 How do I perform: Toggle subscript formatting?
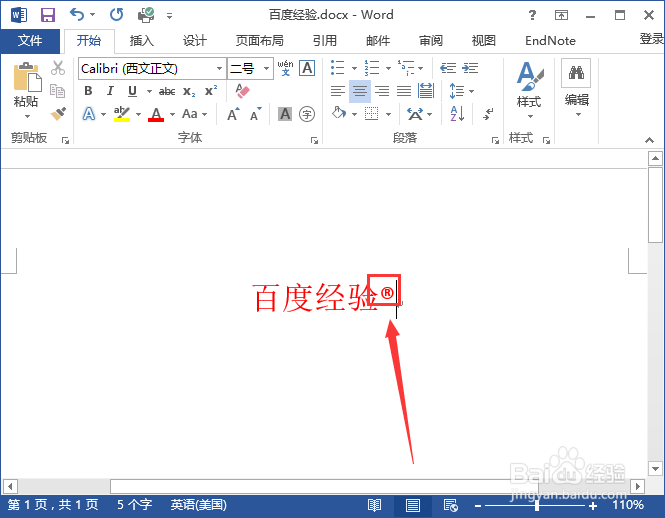coord(189,91)
